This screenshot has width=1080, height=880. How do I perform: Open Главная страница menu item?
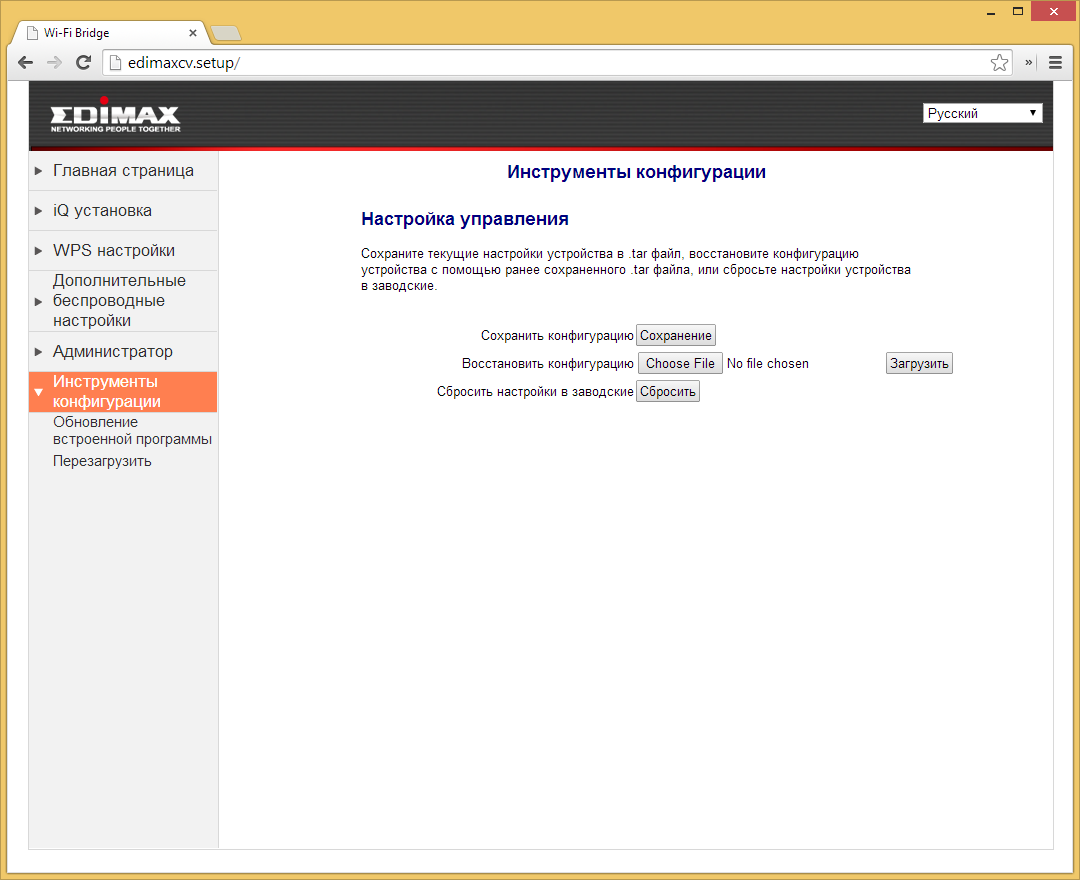tap(123, 171)
